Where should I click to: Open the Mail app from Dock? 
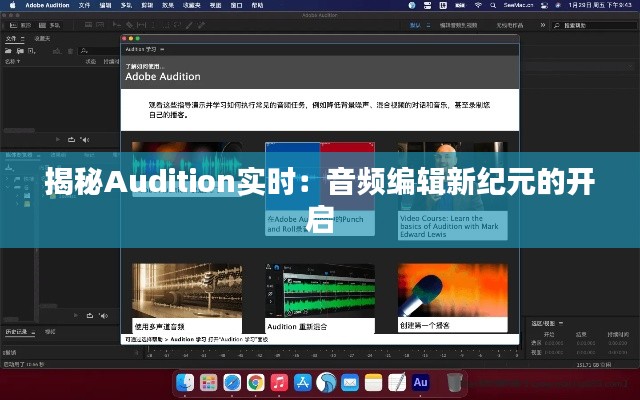[350, 382]
